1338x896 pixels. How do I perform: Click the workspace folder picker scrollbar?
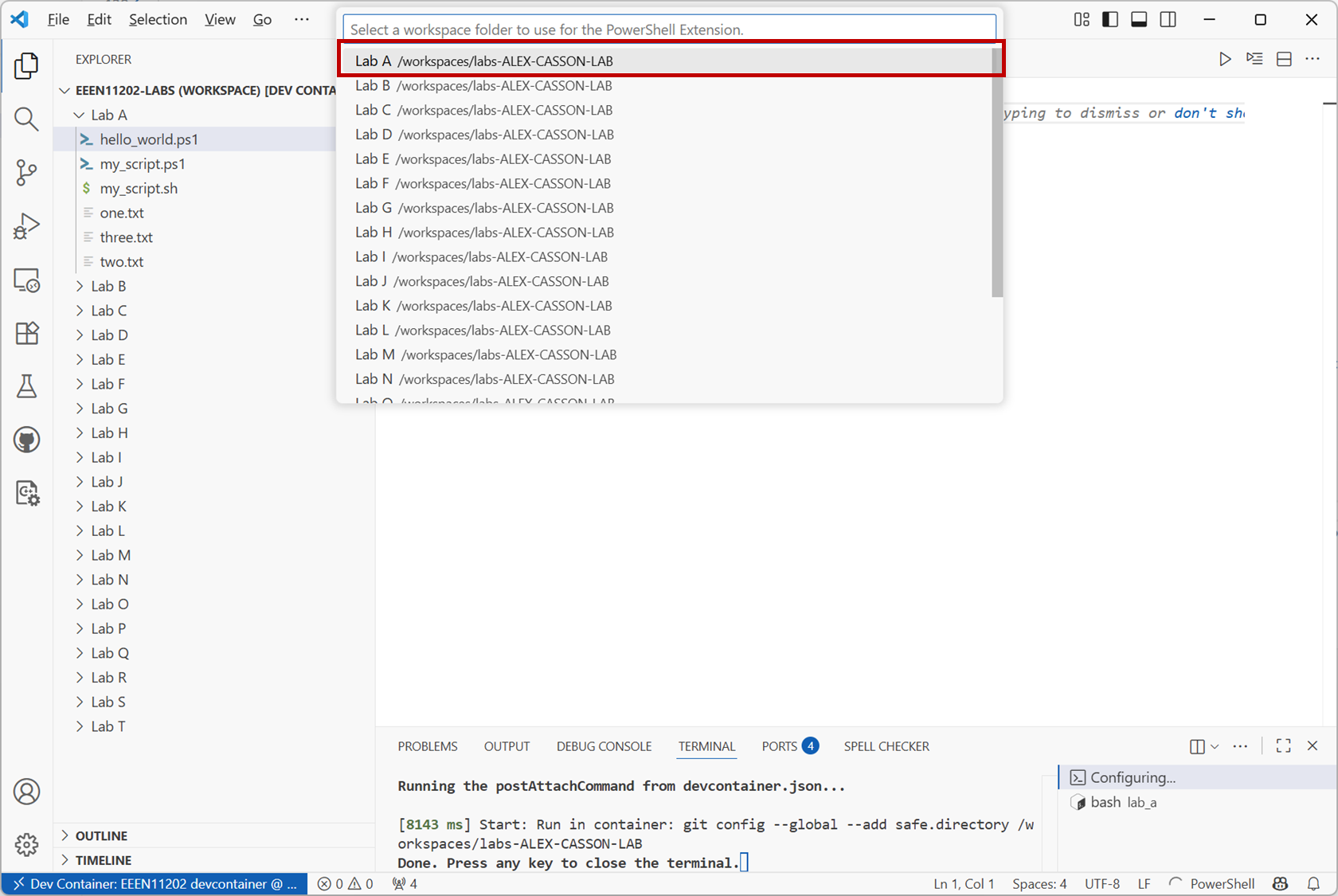(x=997, y=173)
